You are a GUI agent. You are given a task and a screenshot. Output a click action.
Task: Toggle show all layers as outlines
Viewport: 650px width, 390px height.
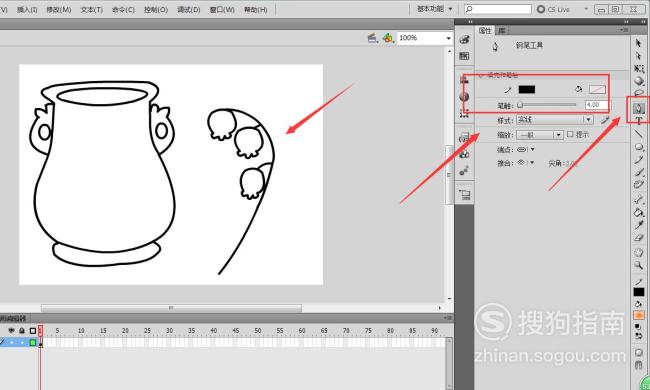[x=33, y=331]
